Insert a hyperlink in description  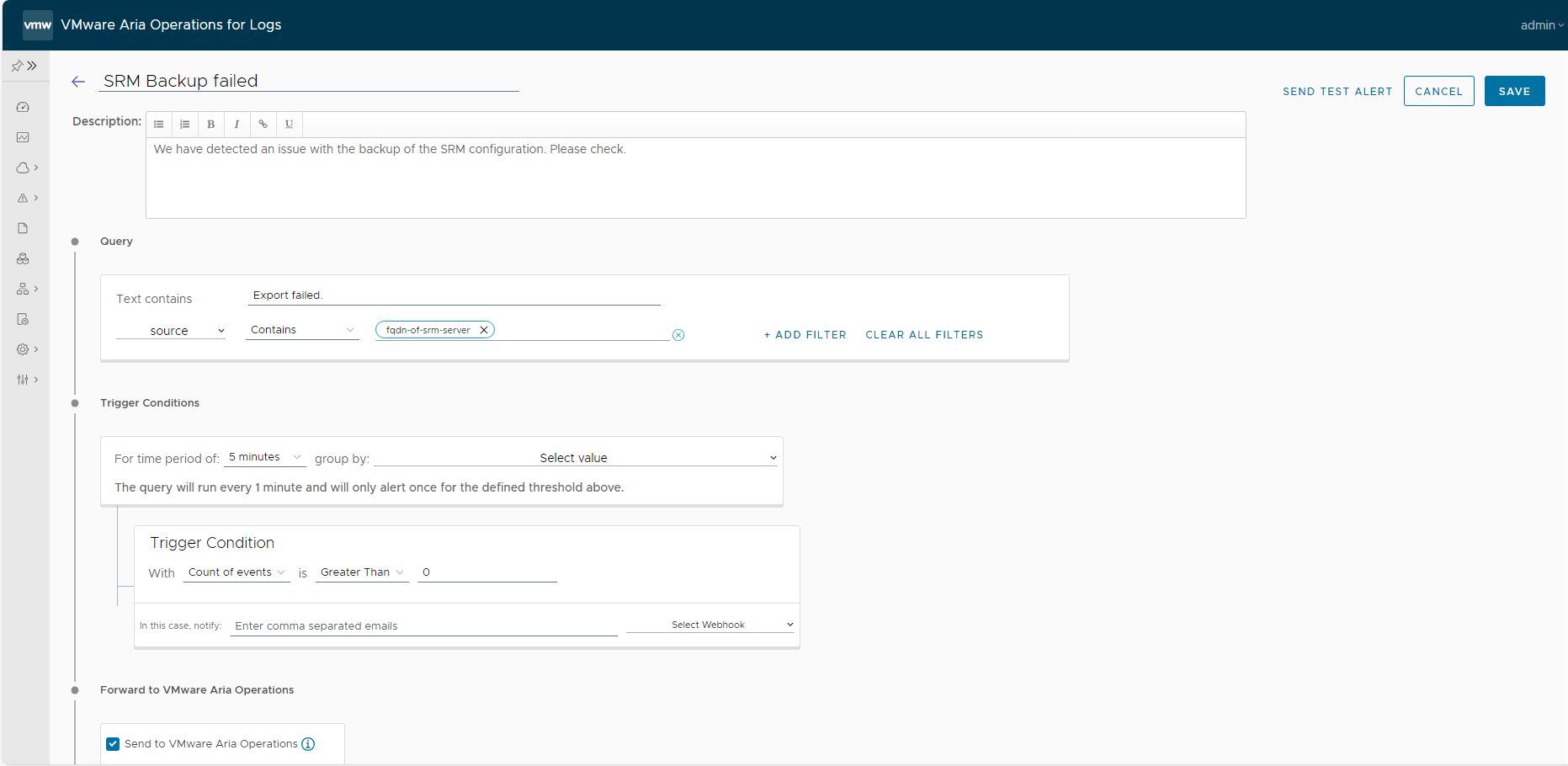(x=263, y=124)
